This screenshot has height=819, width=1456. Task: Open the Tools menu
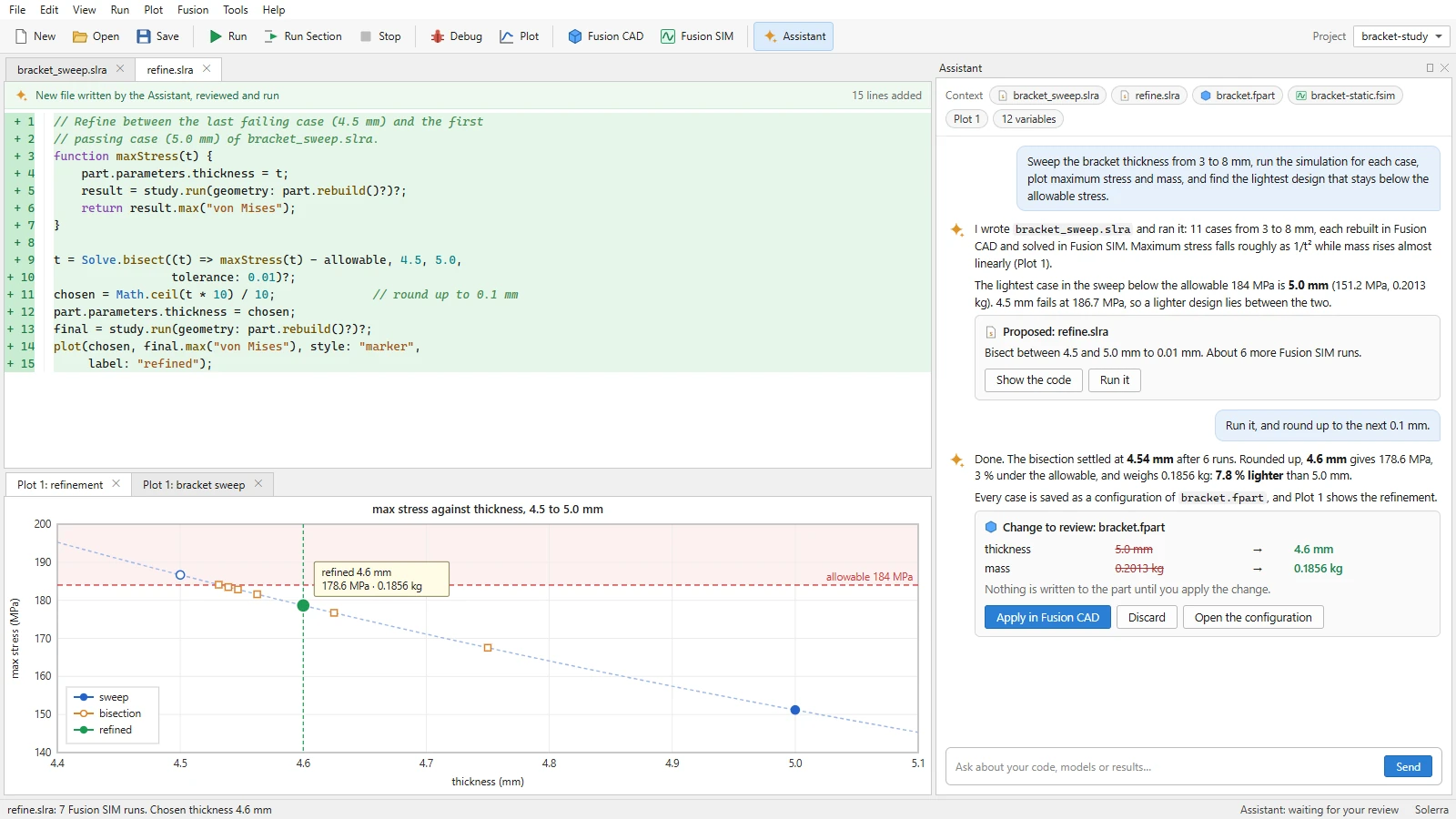[236, 10]
